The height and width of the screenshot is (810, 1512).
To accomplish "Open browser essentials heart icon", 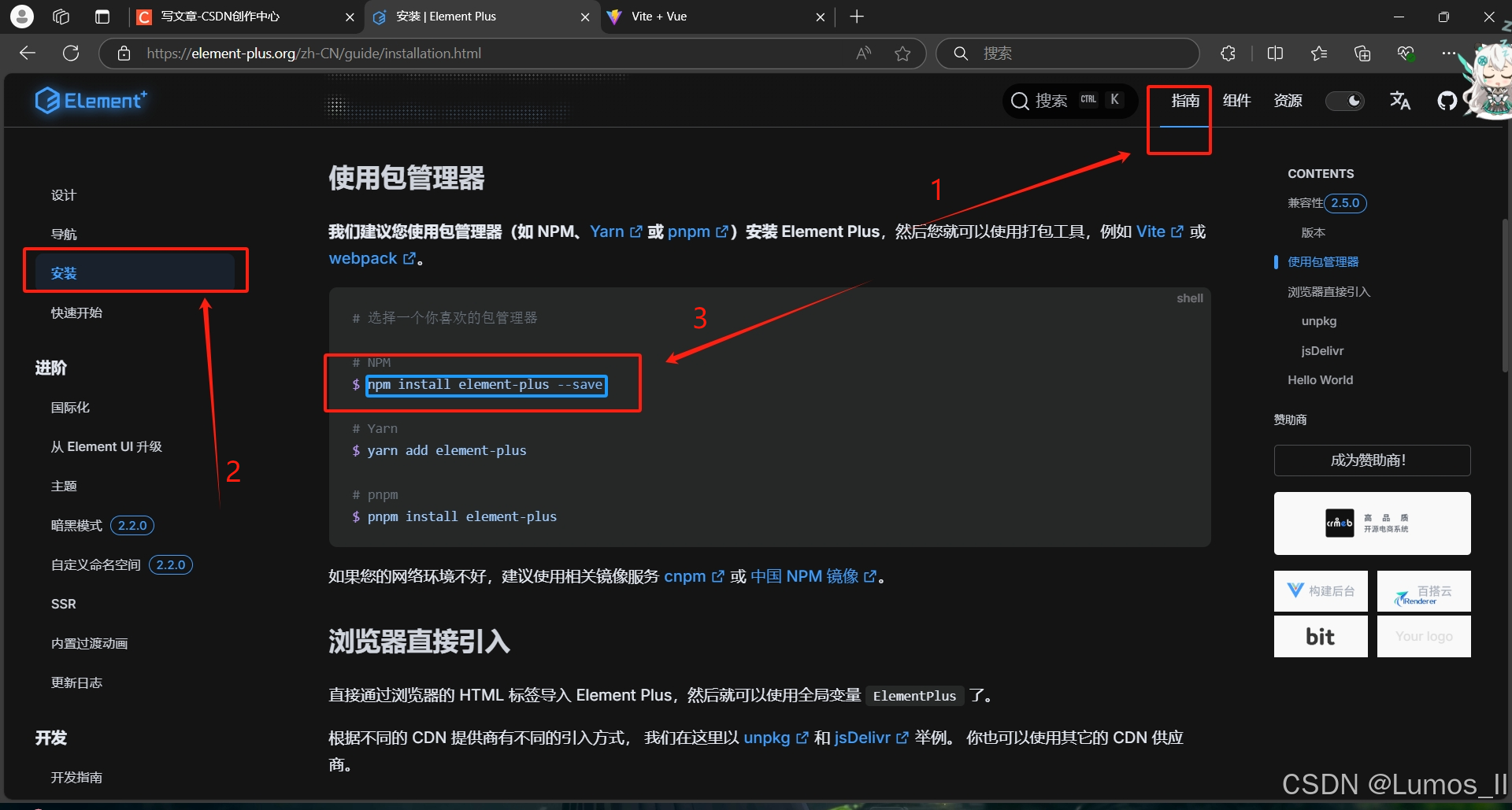I will 1406,53.
